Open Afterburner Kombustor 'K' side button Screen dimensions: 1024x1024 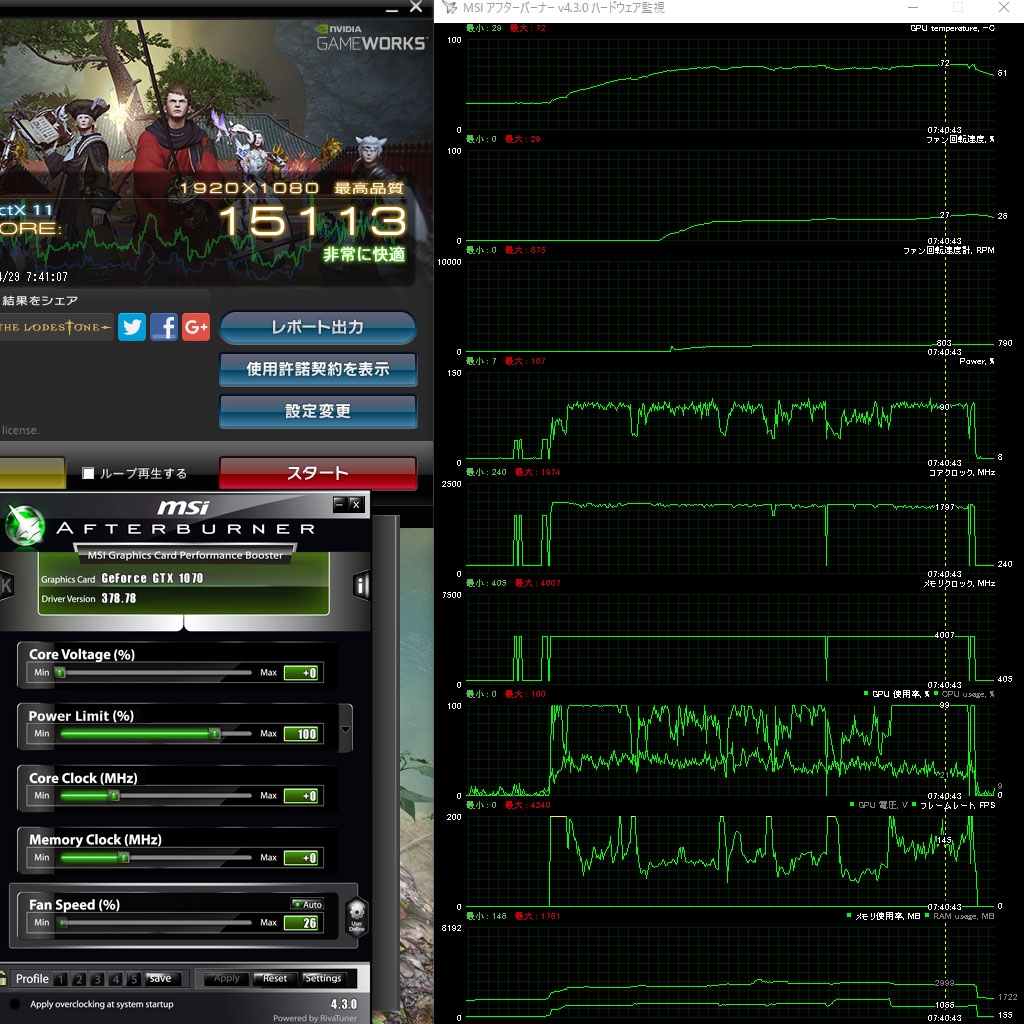click(x=6, y=586)
